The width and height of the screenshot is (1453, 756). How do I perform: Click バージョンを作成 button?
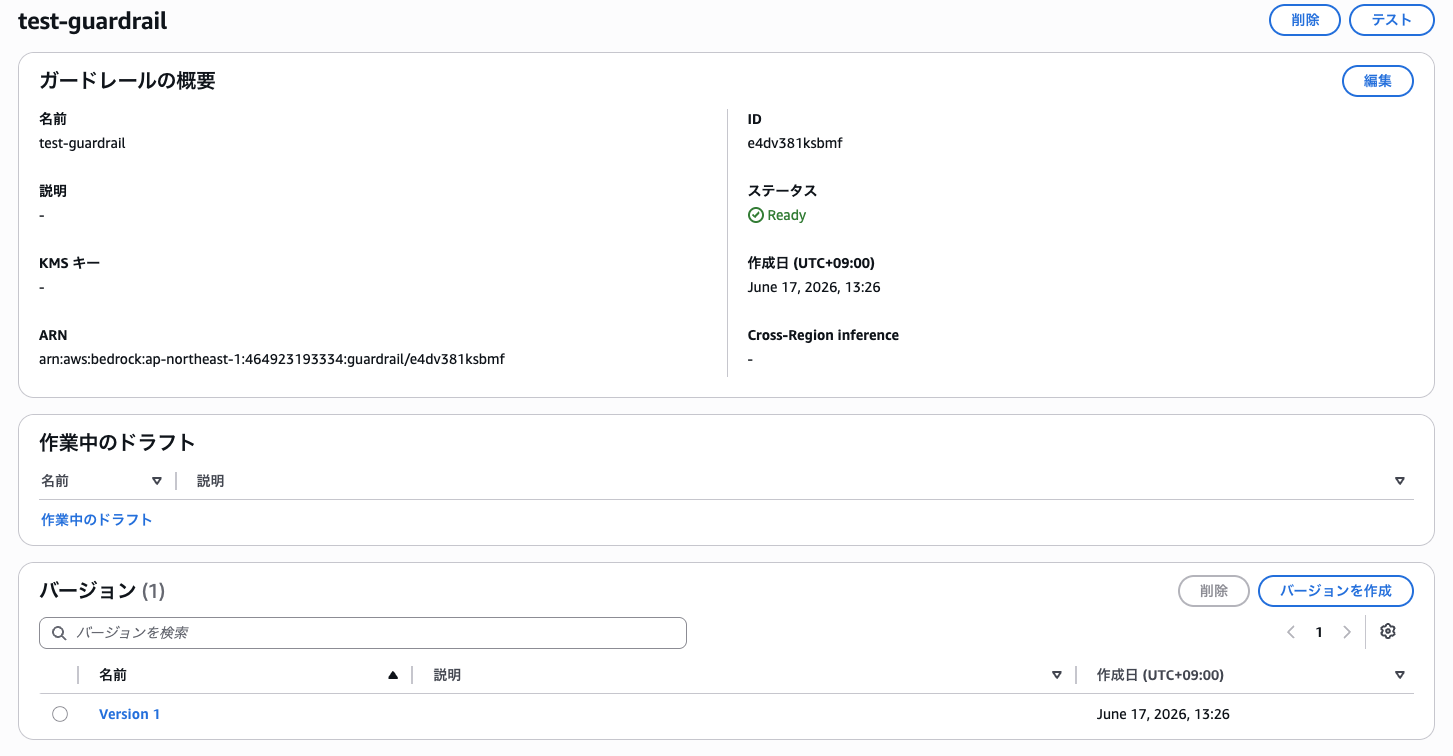(x=1336, y=591)
